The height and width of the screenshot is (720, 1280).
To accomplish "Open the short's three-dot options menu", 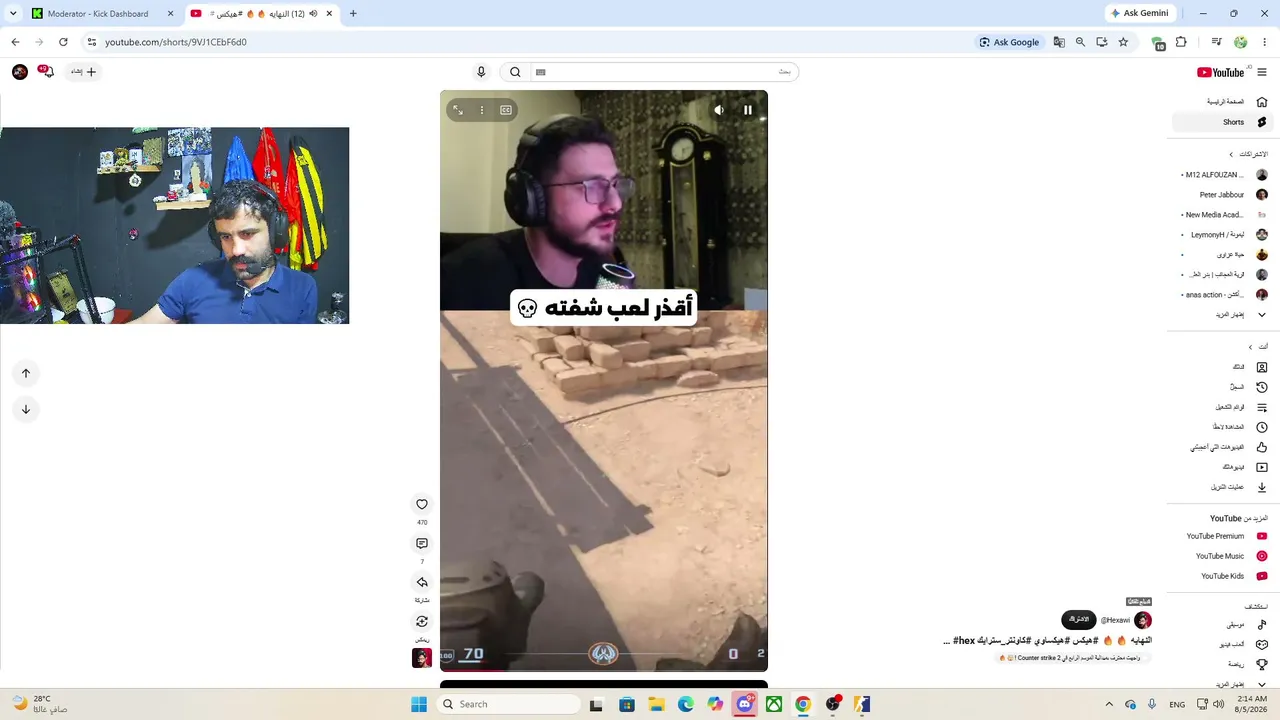I will pyautogui.click(x=482, y=110).
